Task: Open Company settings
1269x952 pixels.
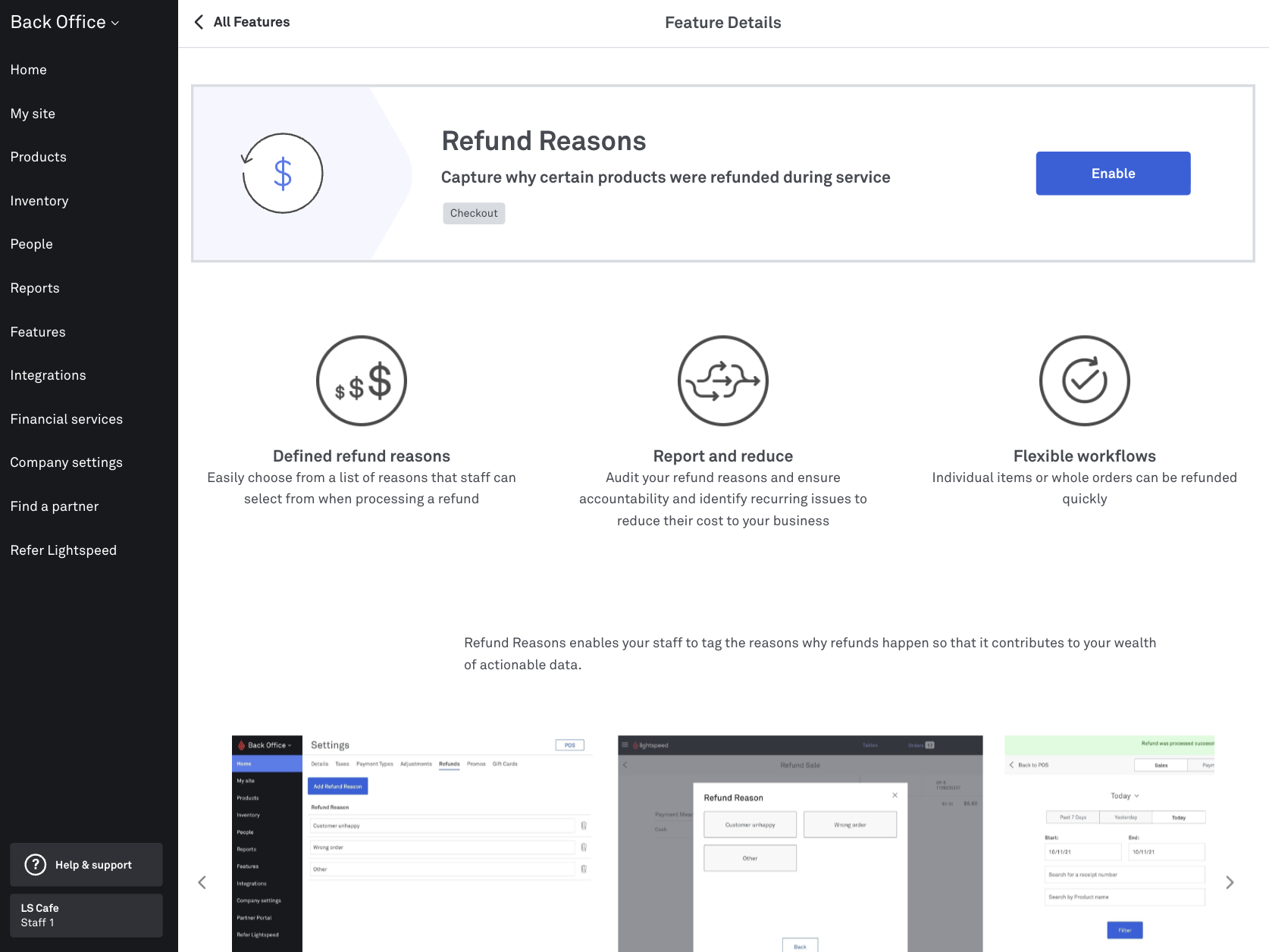Action: click(67, 462)
